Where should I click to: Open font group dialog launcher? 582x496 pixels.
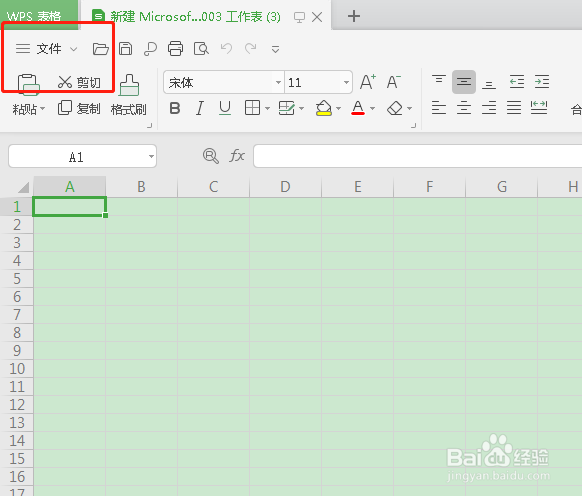(413, 125)
